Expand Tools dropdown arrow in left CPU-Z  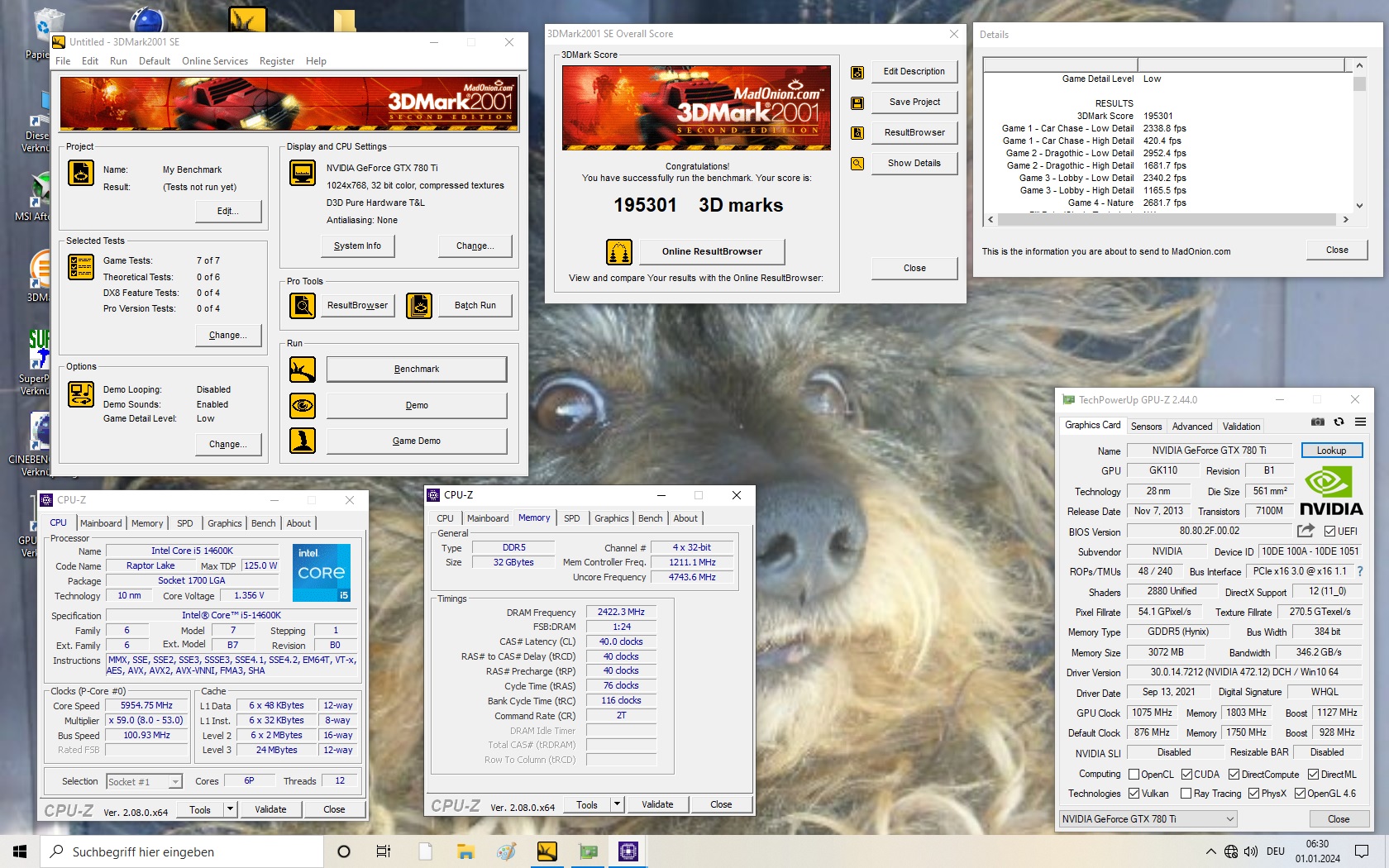pos(230,809)
